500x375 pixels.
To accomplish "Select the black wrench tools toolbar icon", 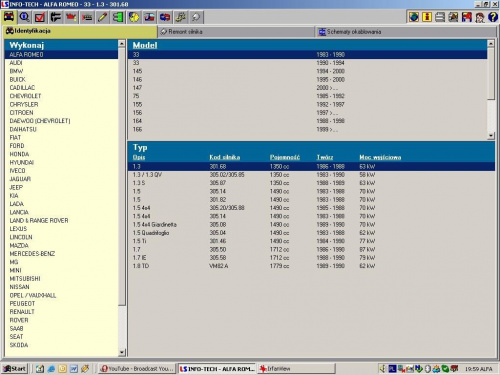I will click(56, 17).
